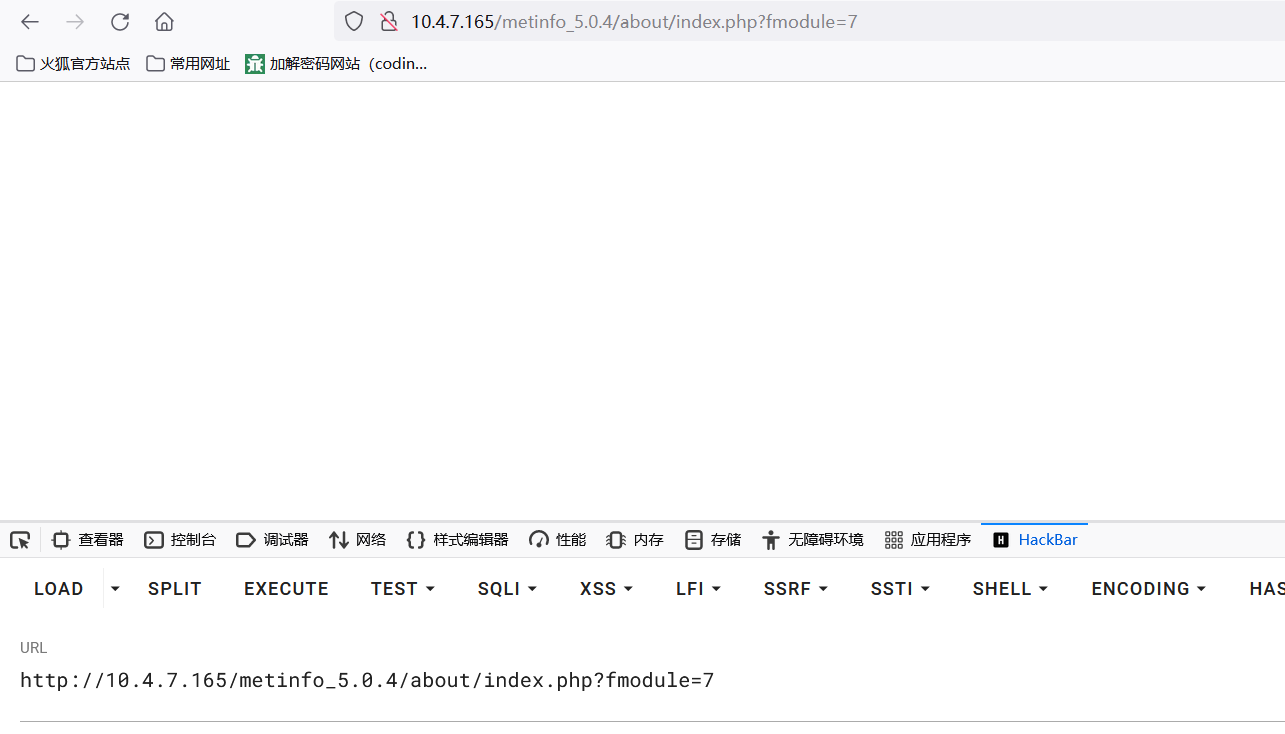1285x734 pixels.
Task: Switch to the 无障碍环境 accessibility tab
Action: pos(812,540)
